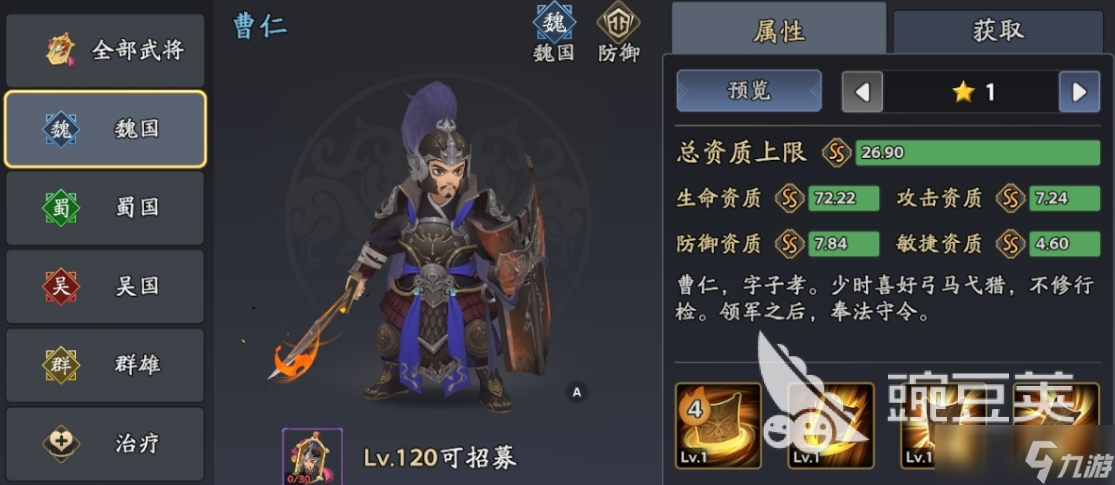Image resolution: width=1115 pixels, height=485 pixels.
Task: Decrease star level with left arrow
Action: [862, 92]
